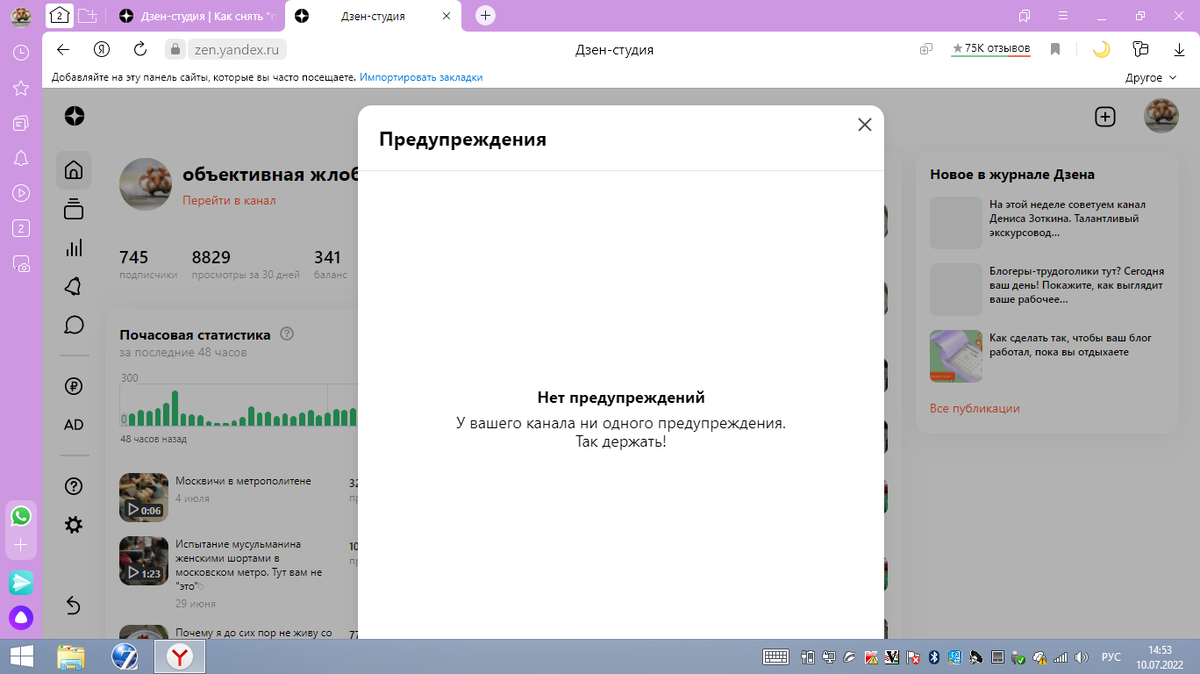
Task: Expand the Другое bookmarks dropdown
Action: pos(1150,77)
